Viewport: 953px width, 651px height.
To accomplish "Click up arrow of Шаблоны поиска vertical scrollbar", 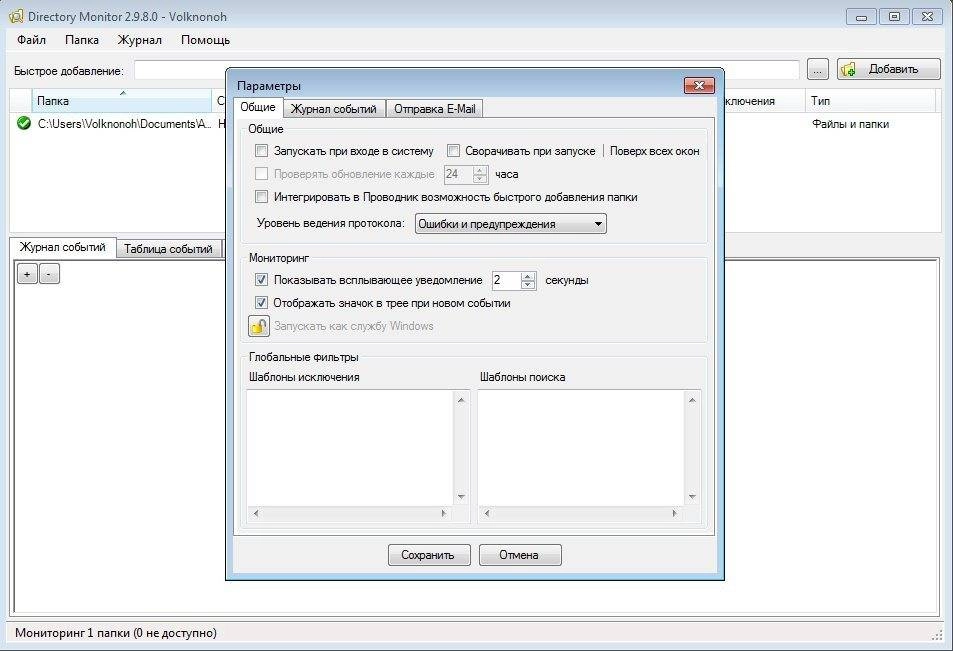I will coord(692,399).
